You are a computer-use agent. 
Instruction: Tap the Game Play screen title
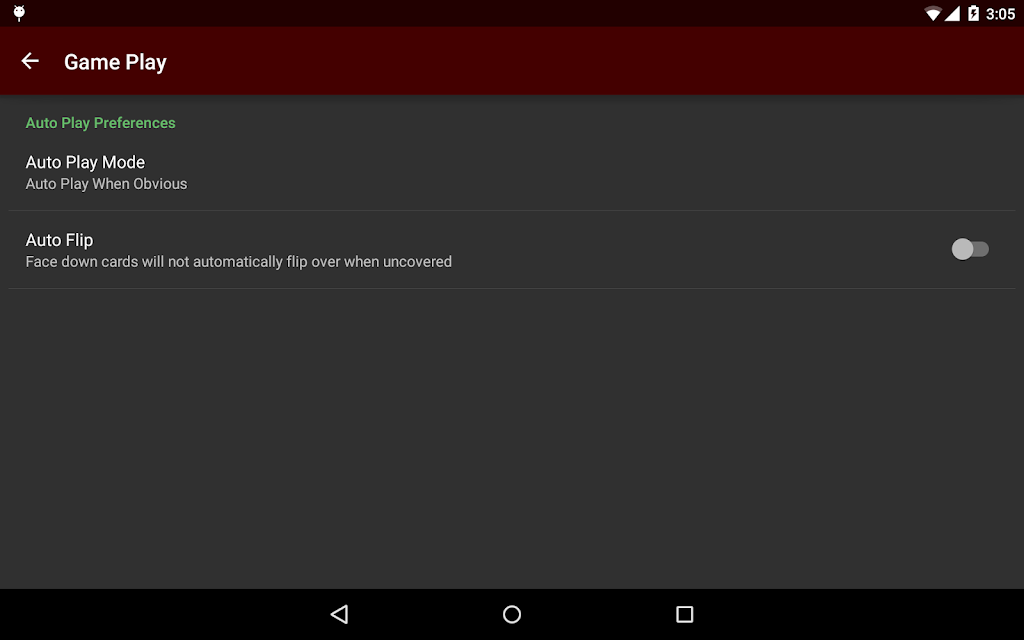pyautogui.click(x=115, y=62)
